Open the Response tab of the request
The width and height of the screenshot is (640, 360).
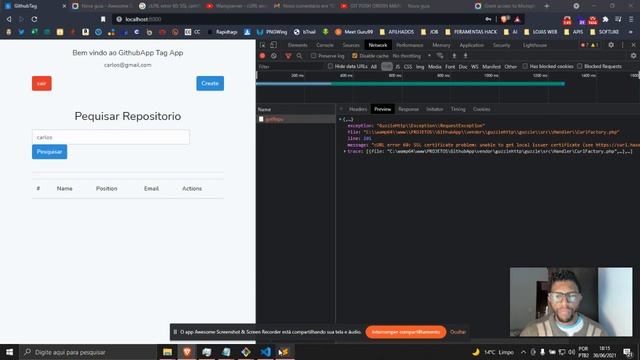click(409, 109)
